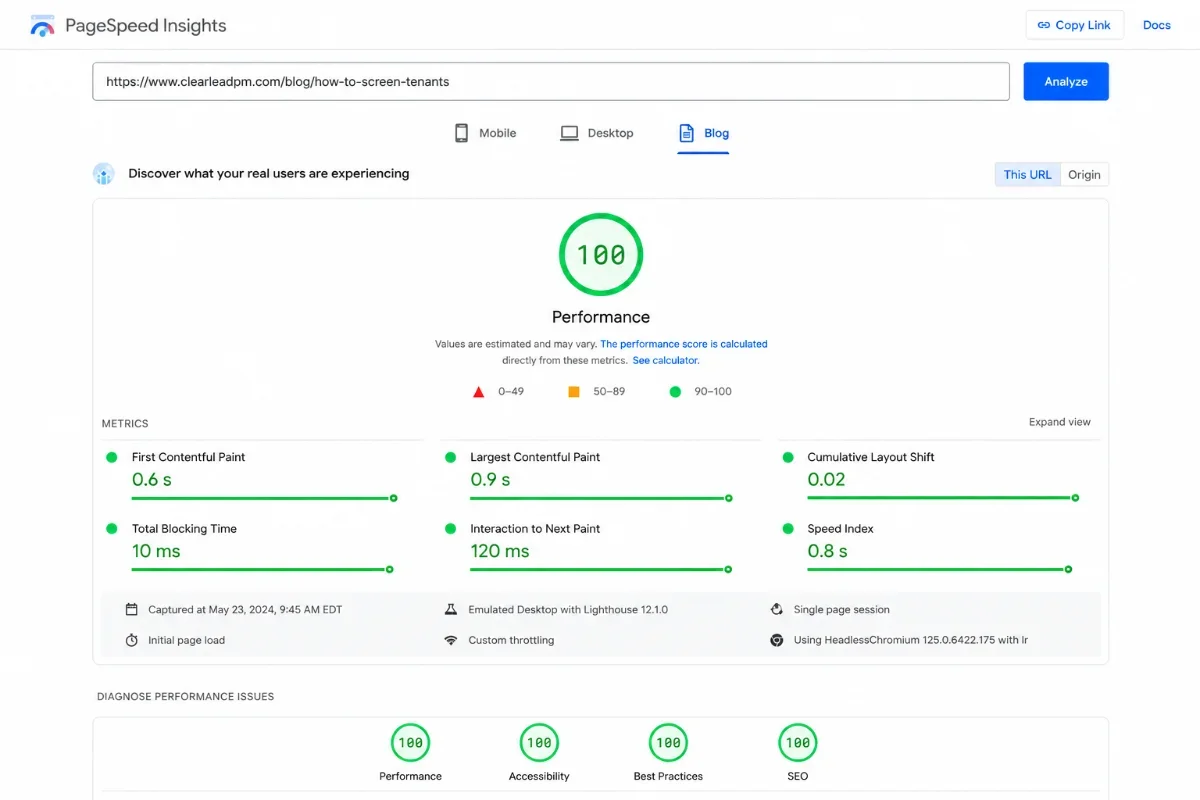Click the Using HeadlessChromium 125.0.6422.175 text
The image size is (1200, 800).
911,641
